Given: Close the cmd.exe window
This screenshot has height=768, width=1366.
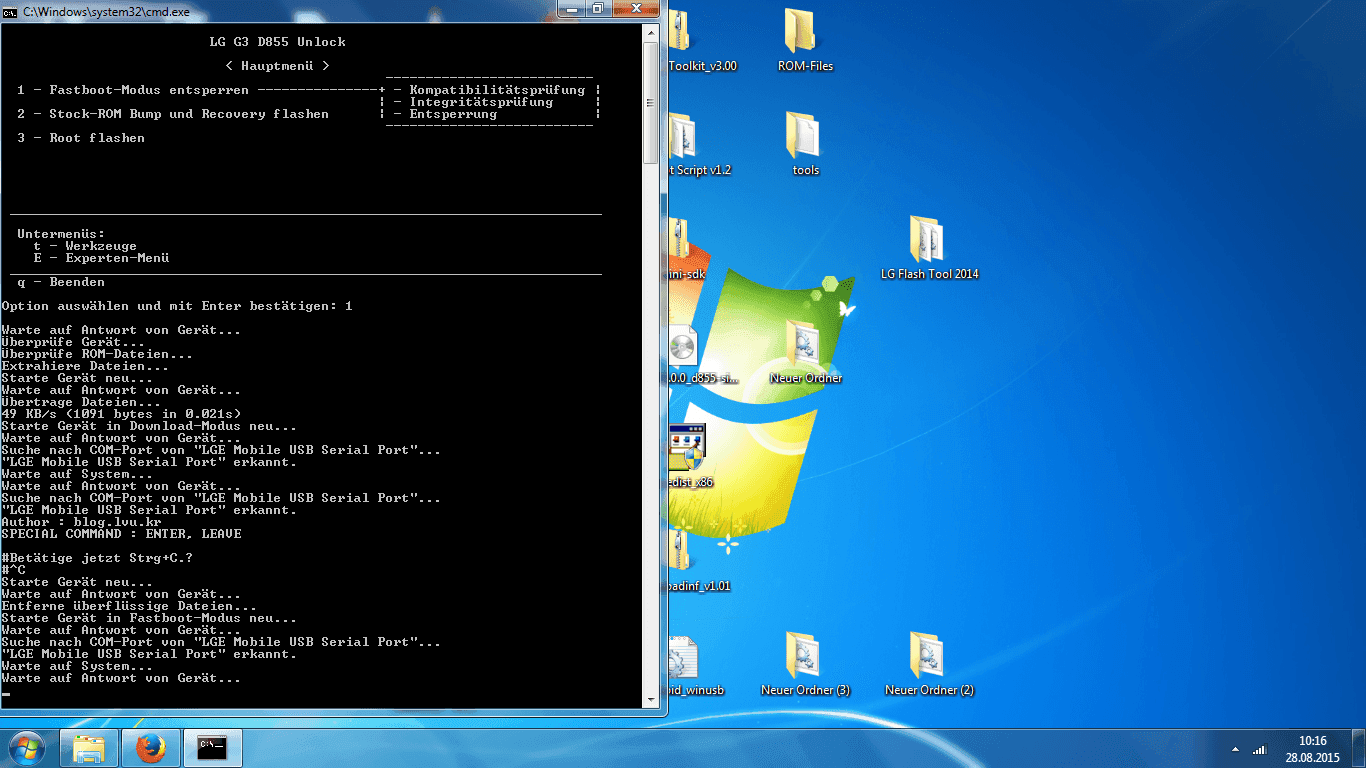Looking at the screenshot, I should point(636,9).
